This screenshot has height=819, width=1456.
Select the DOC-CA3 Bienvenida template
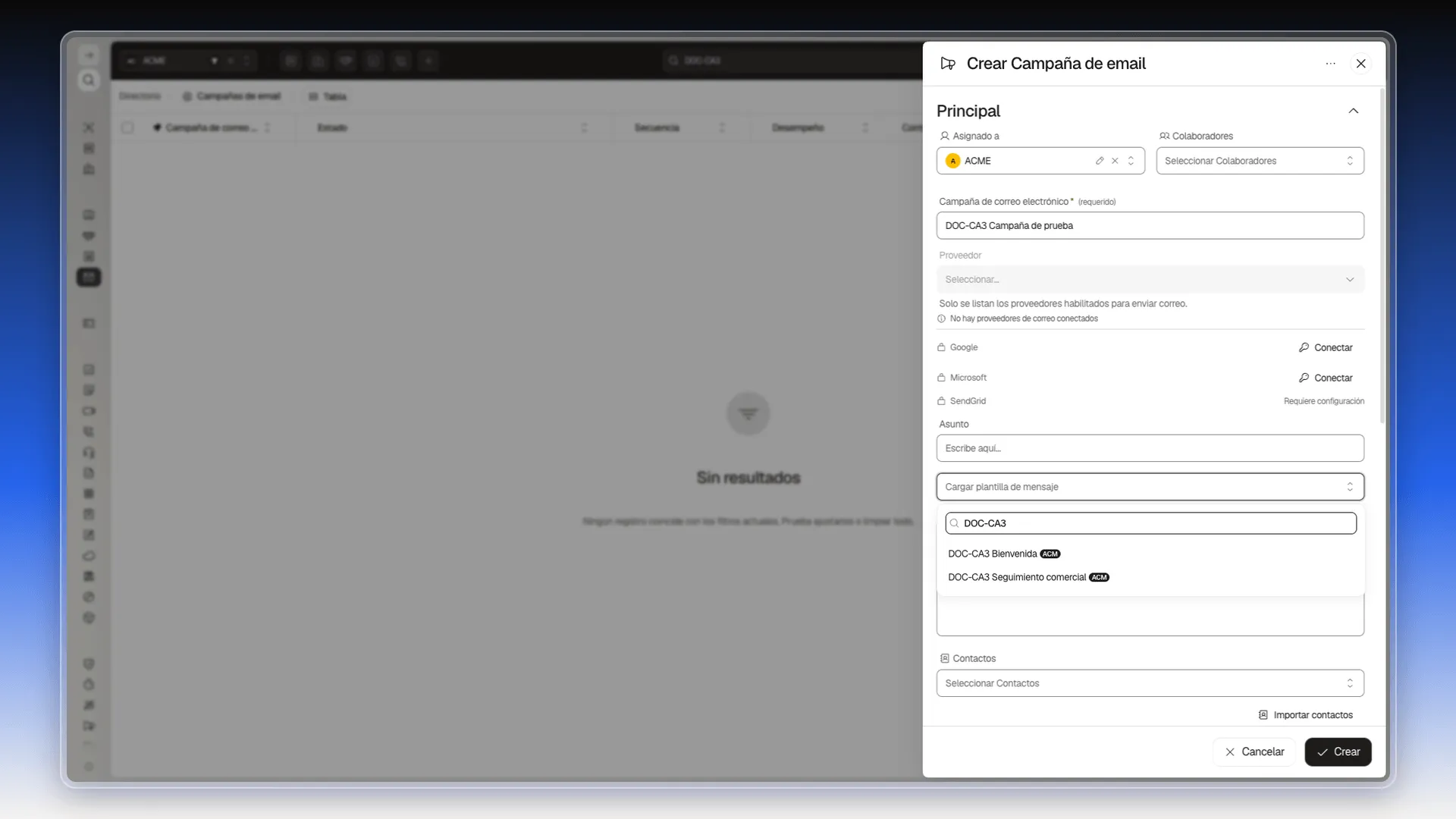(1150, 554)
